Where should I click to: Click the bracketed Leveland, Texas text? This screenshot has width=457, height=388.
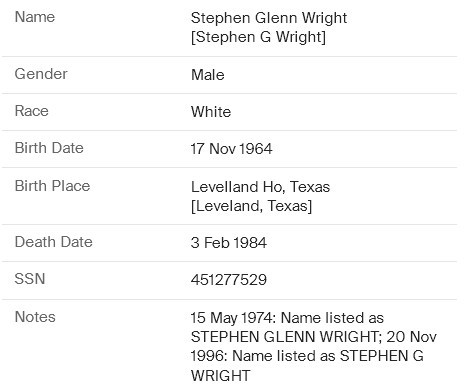tap(252, 206)
